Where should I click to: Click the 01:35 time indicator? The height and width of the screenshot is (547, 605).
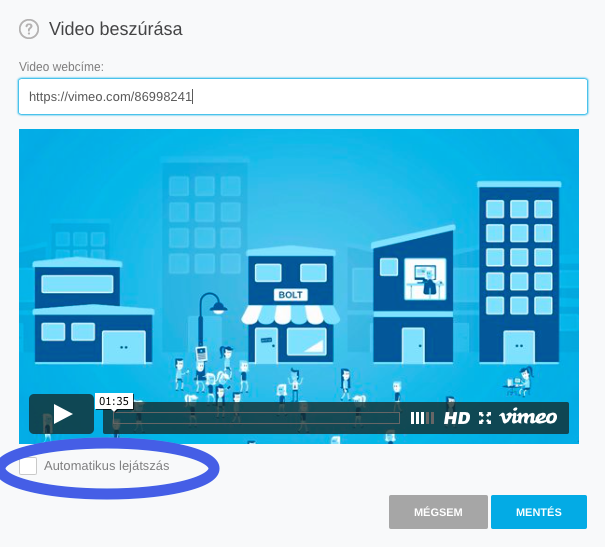click(114, 401)
